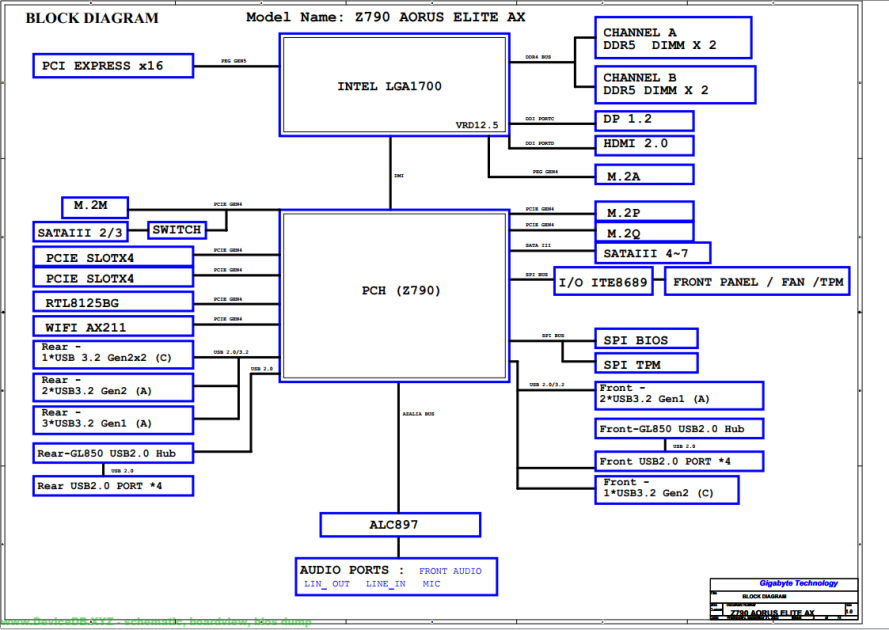The height and width of the screenshot is (630, 889).
Task: Click the LIN_ OUT label
Action: click(x=327, y=584)
